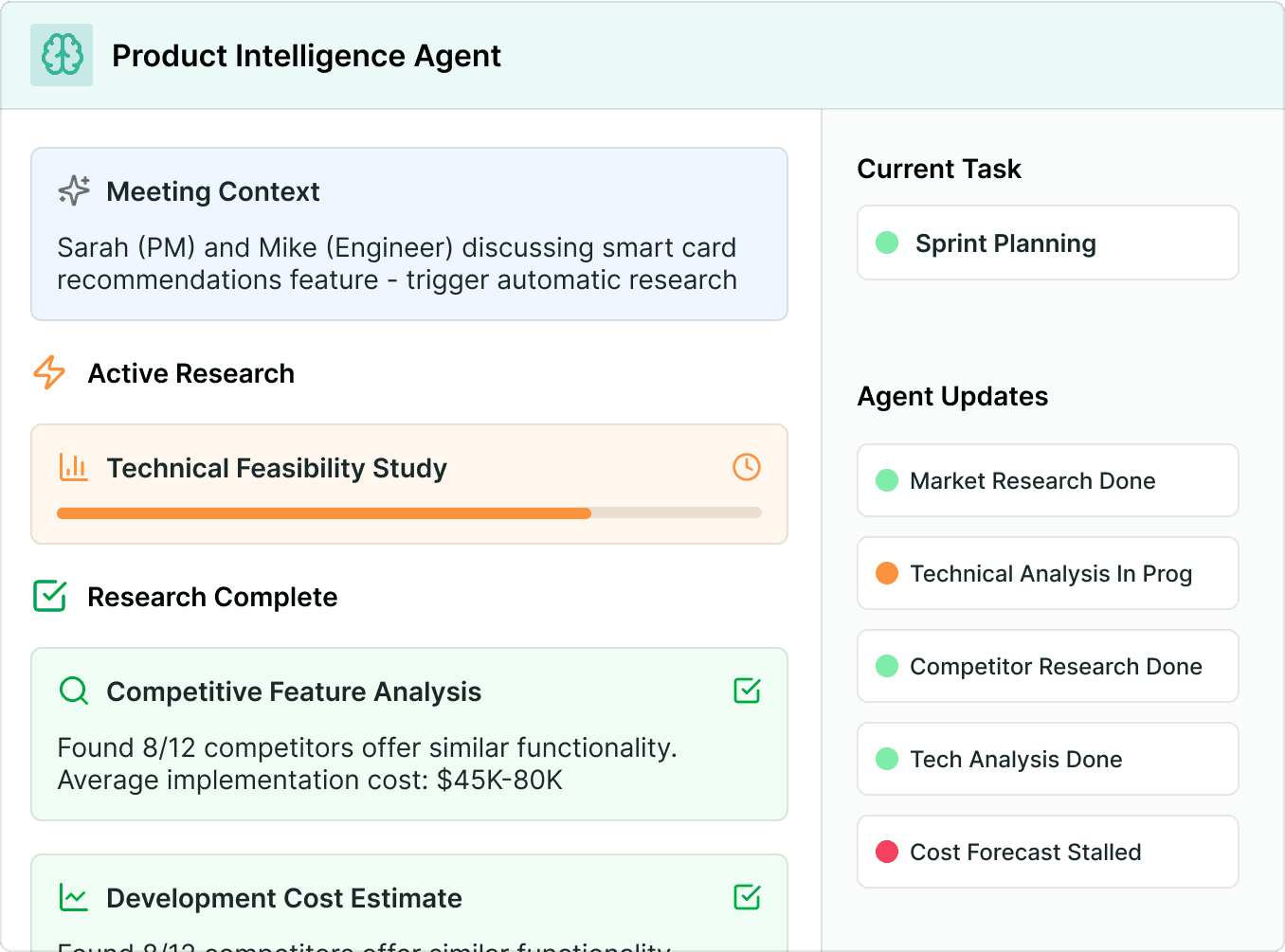Click the line chart icon on Development Cost Estimate
Image resolution: width=1285 pixels, height=952 pixels.
click(x=74, y=897)
